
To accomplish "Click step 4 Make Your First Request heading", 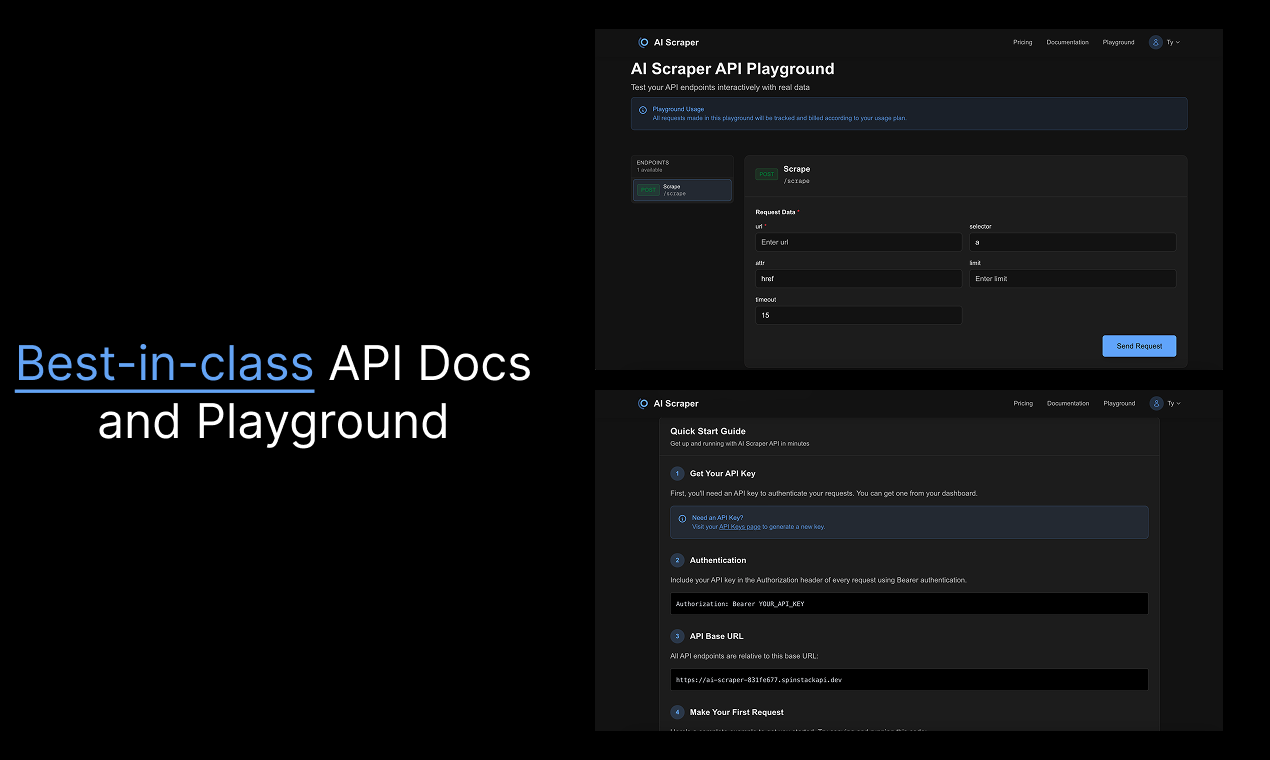I will (x=736, y=712).
